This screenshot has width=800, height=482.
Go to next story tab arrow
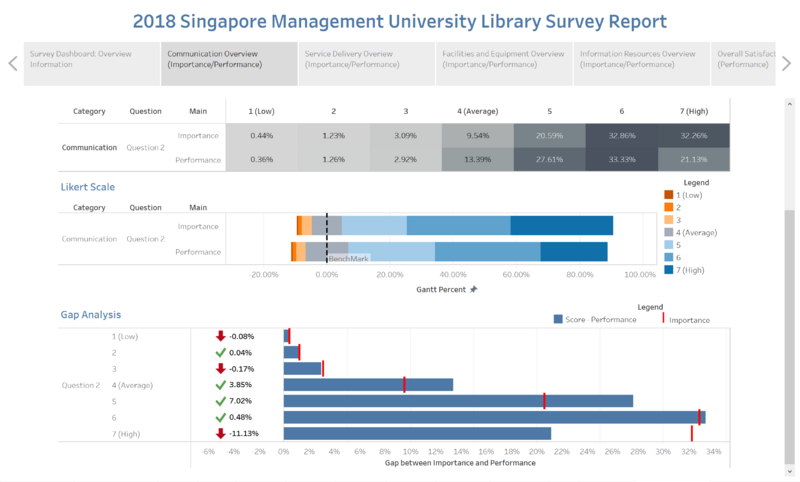(786, 64)
